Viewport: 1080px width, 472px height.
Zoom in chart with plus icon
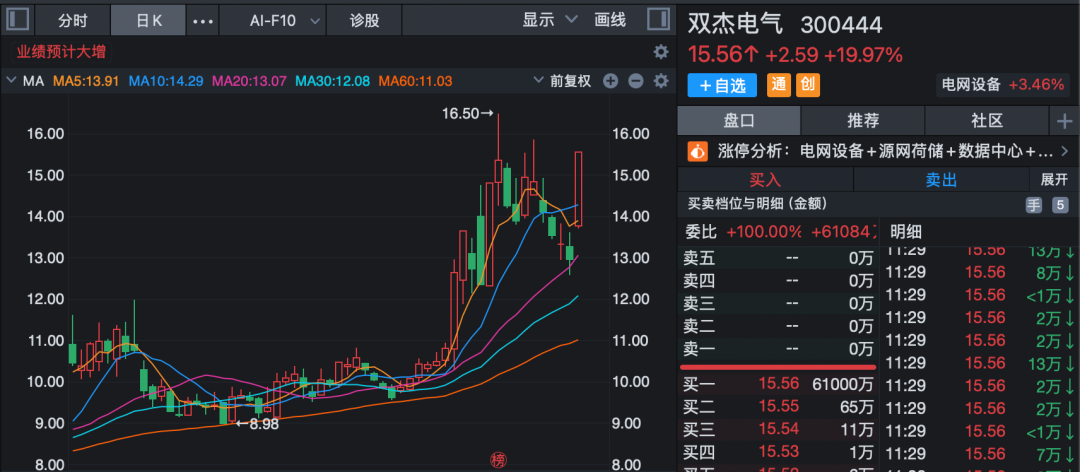[610, 81]
